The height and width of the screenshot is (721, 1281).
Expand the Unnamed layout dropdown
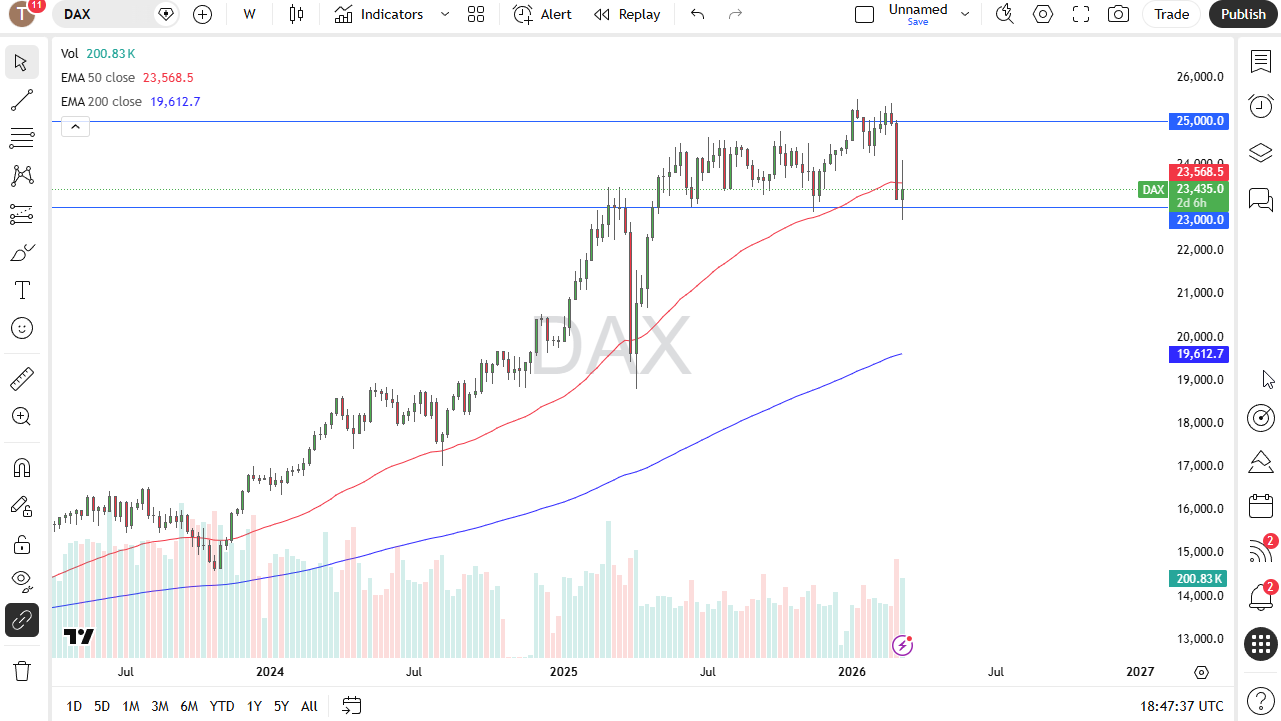point(964,15)
